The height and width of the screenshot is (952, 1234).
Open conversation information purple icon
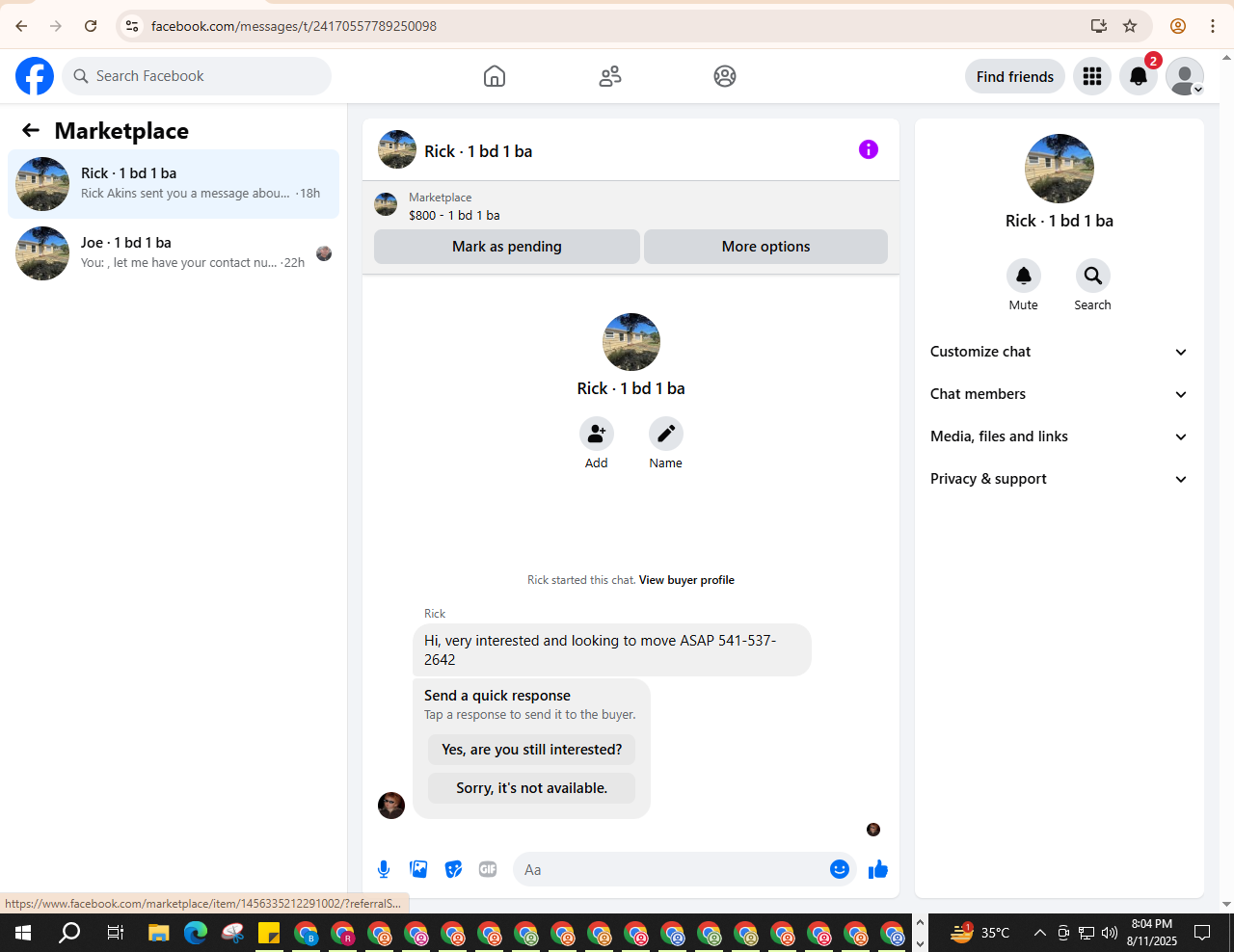pyautogui.click(x=869, y=149)
